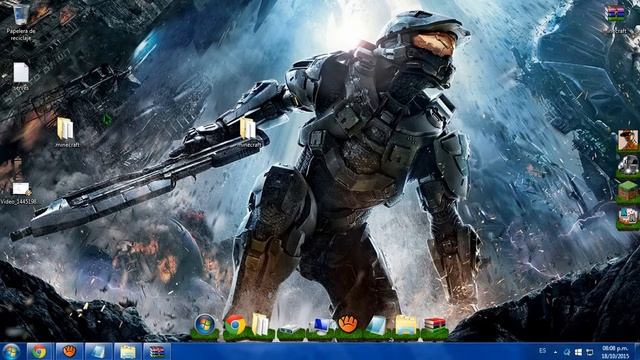Open the Windows Start menu on taskbar
Image resolution: width=640 pixels, height=360 pixels.
pos(11,352)
